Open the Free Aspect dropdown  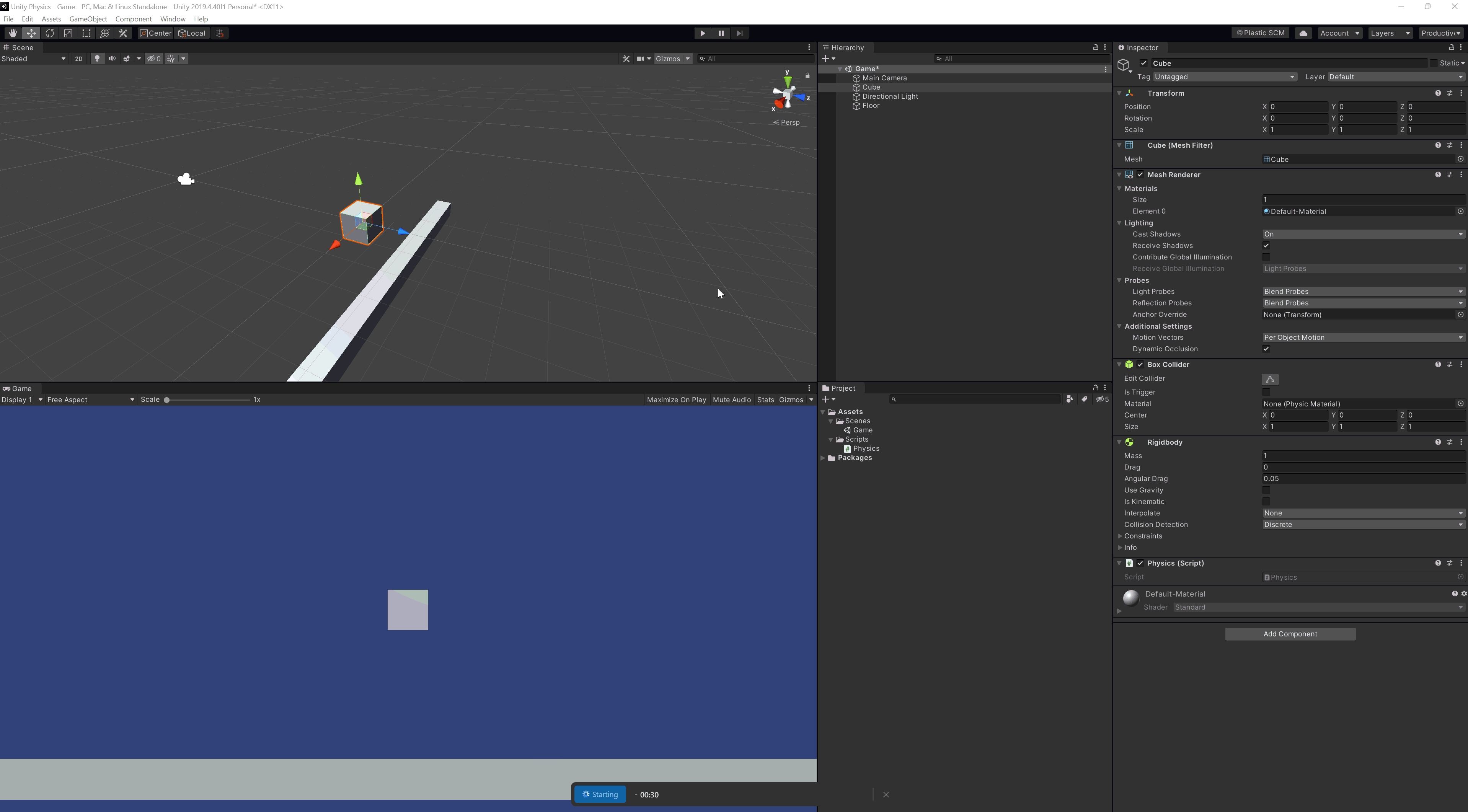[91, 399]
